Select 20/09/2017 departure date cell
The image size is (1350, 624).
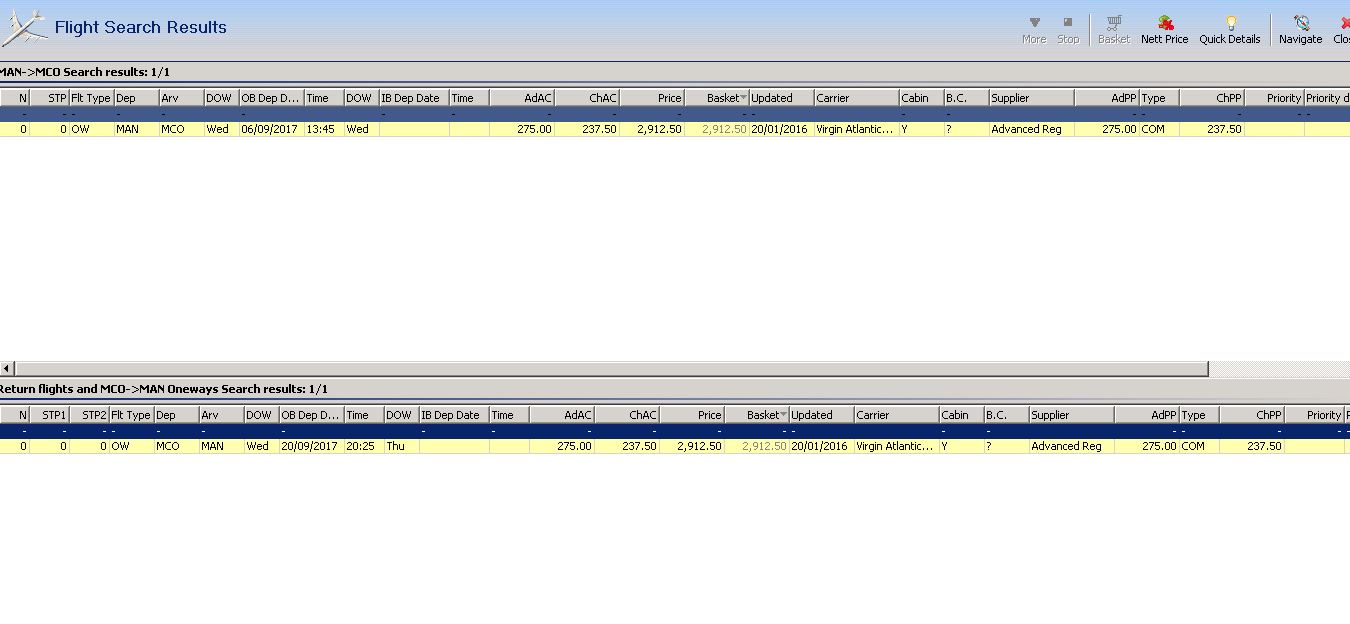[311, 446]
